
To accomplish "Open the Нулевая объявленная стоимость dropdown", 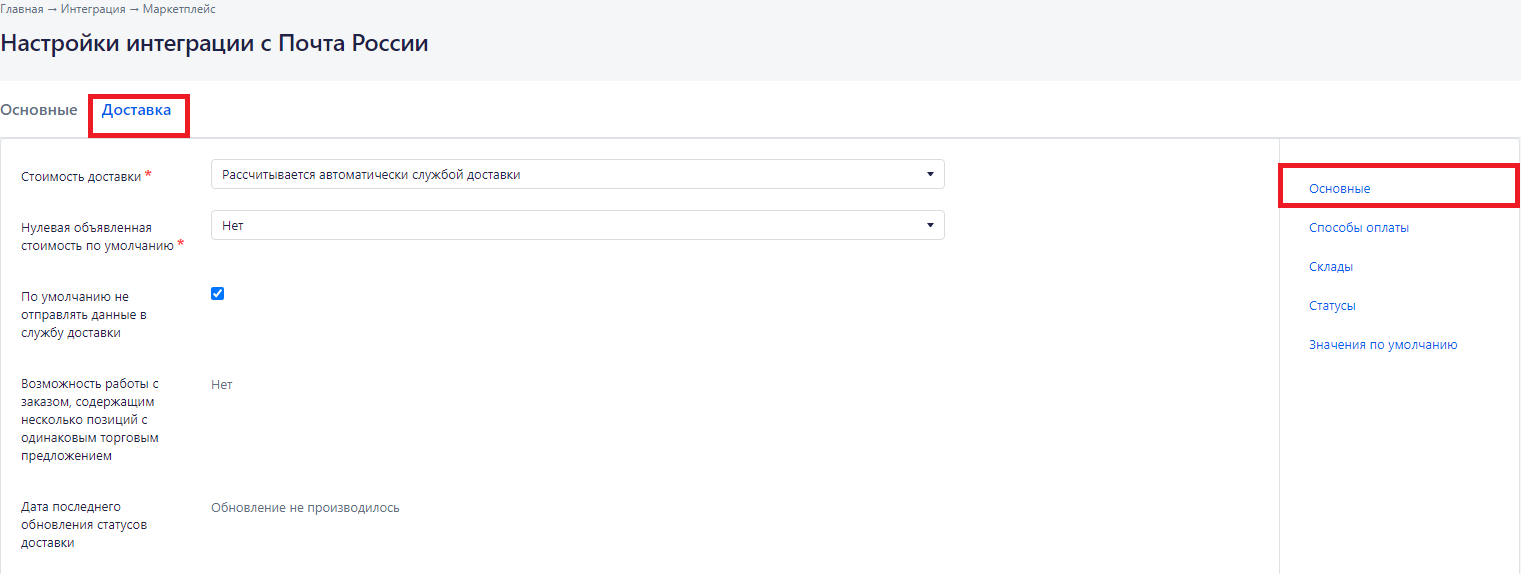I will 577,225.
